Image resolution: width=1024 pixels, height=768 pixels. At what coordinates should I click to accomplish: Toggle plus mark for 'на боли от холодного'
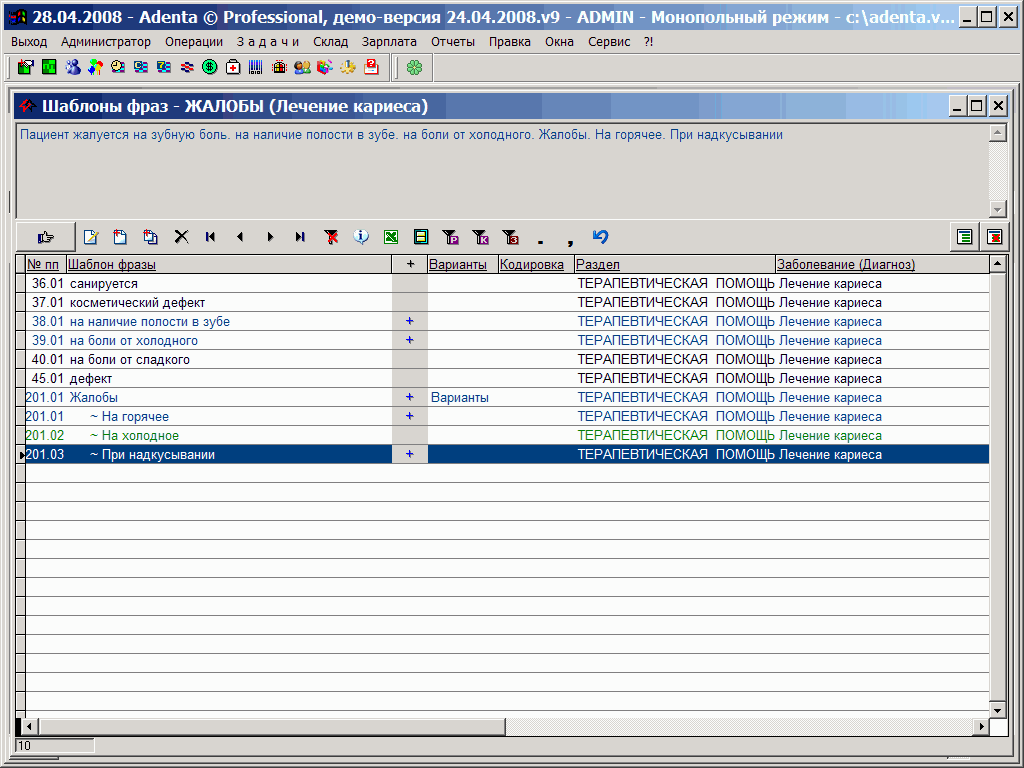[x=409, y=341]
